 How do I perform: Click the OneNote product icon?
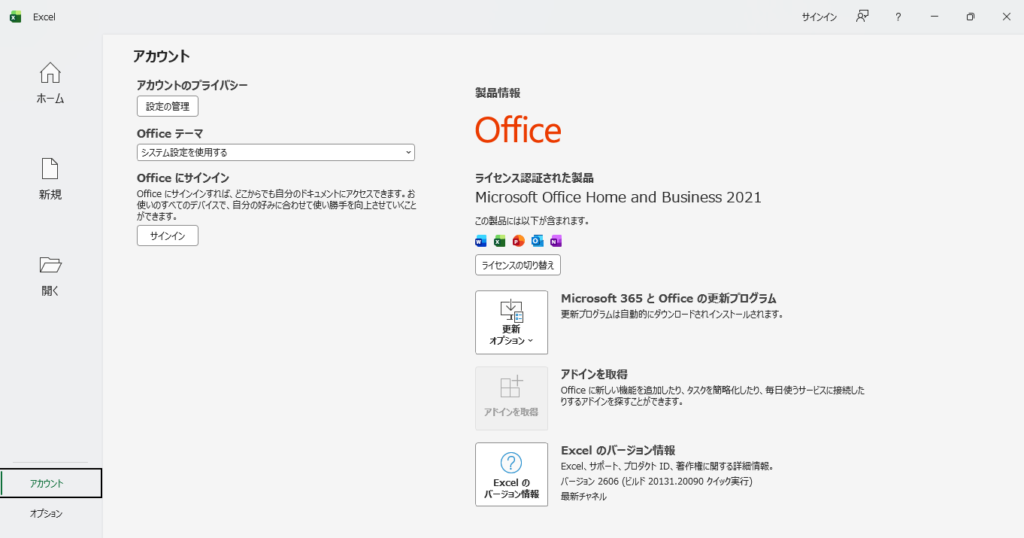[x=556, y=241]
